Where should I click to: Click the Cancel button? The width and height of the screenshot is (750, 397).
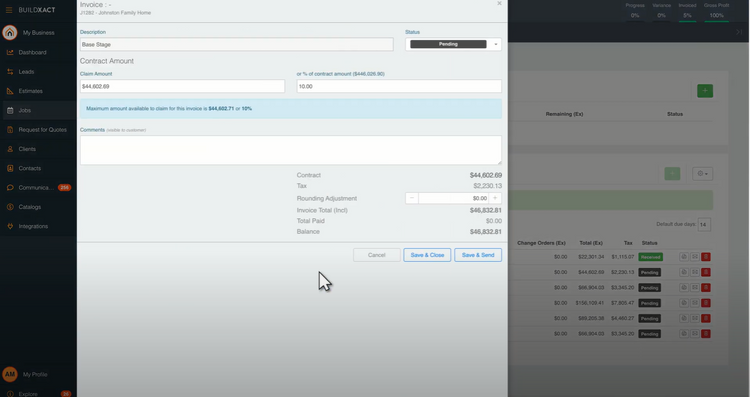click(376, 255)
